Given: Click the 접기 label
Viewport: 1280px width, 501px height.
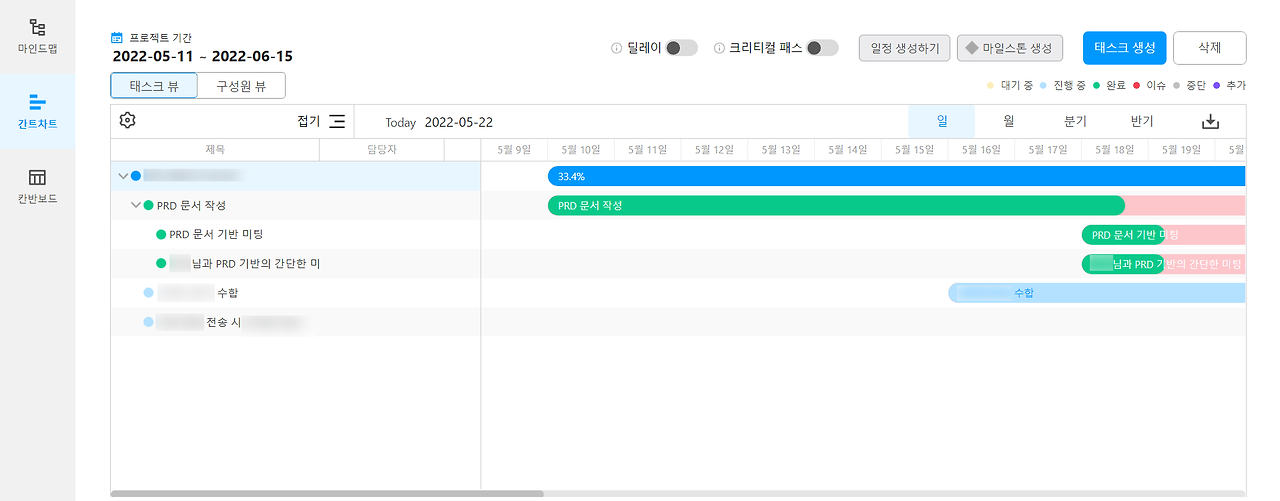Looking at the screenshot, I should coord(308,122).
